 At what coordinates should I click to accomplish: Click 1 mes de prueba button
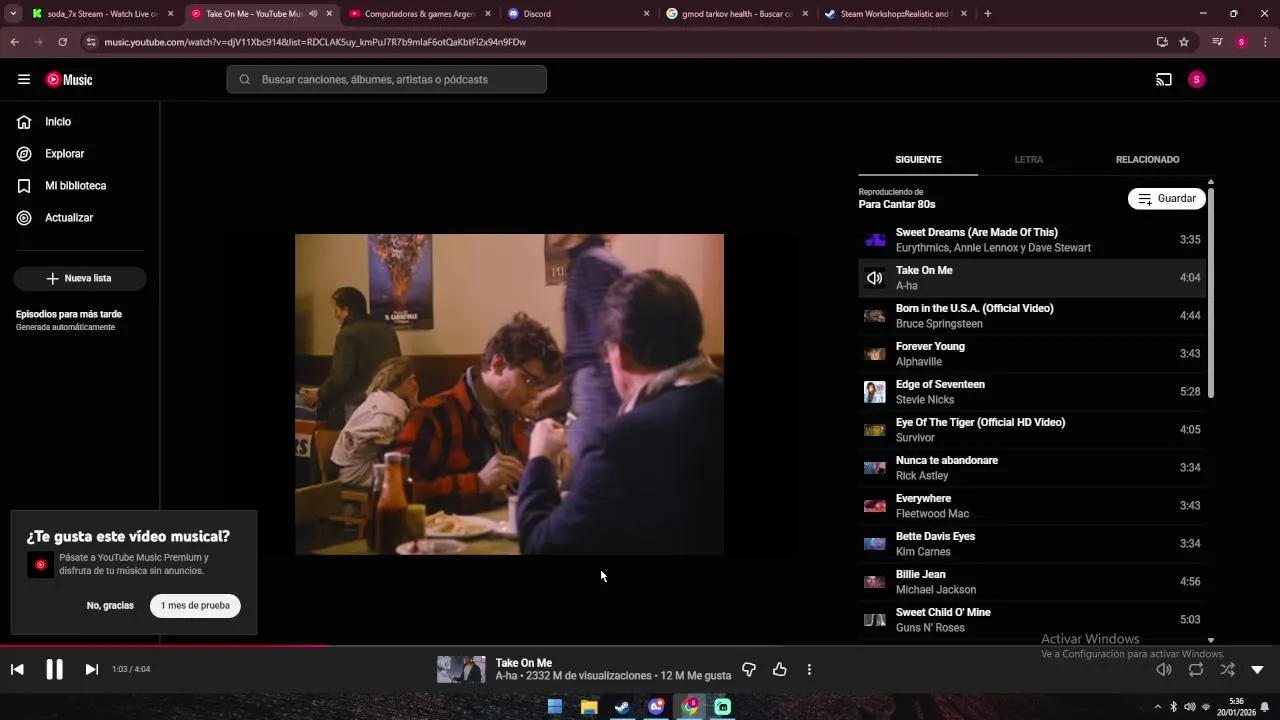pos(195,606)
